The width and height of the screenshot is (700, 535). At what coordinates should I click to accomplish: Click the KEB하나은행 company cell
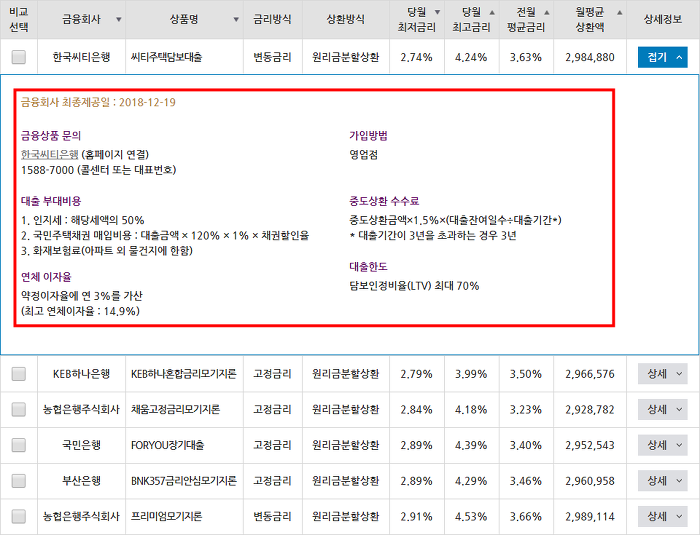pos(81,374)
